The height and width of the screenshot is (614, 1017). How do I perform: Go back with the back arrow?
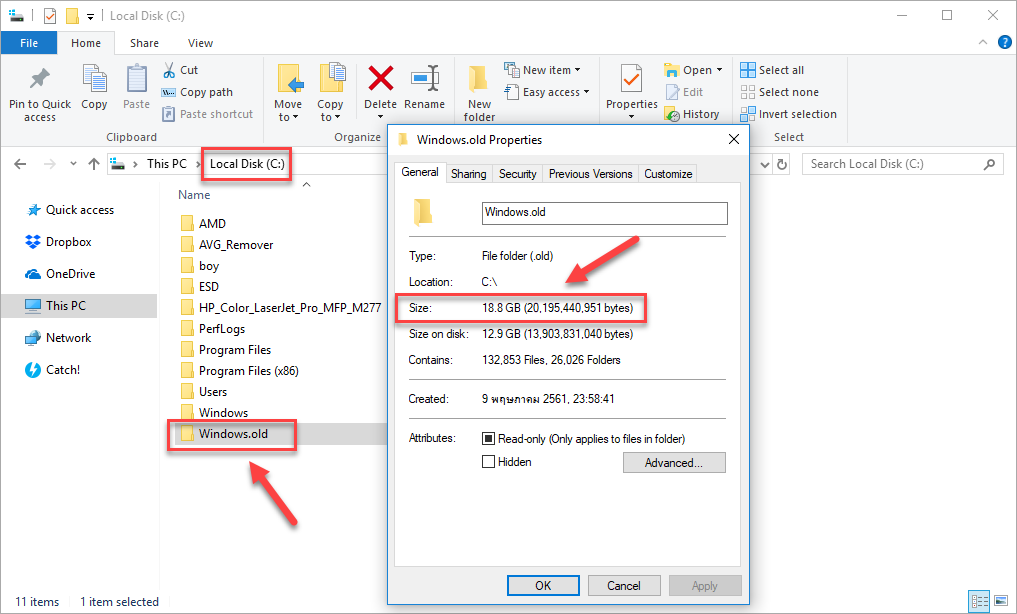point(20,164)
